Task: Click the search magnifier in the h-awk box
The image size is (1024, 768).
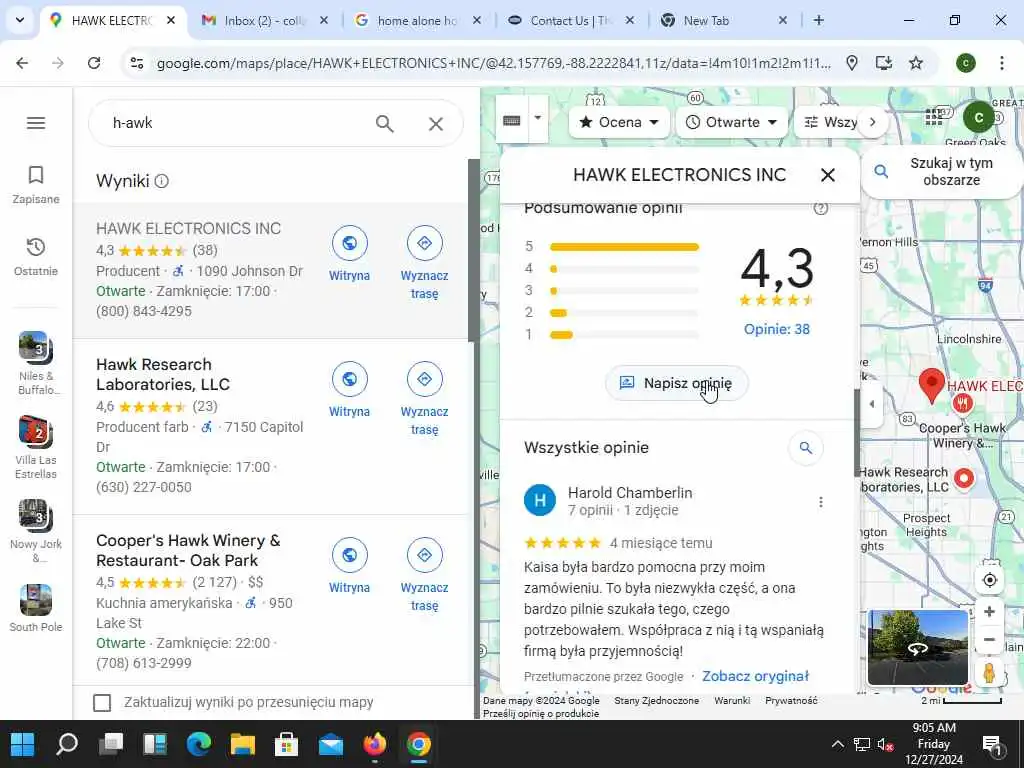Action: [385, 123]
